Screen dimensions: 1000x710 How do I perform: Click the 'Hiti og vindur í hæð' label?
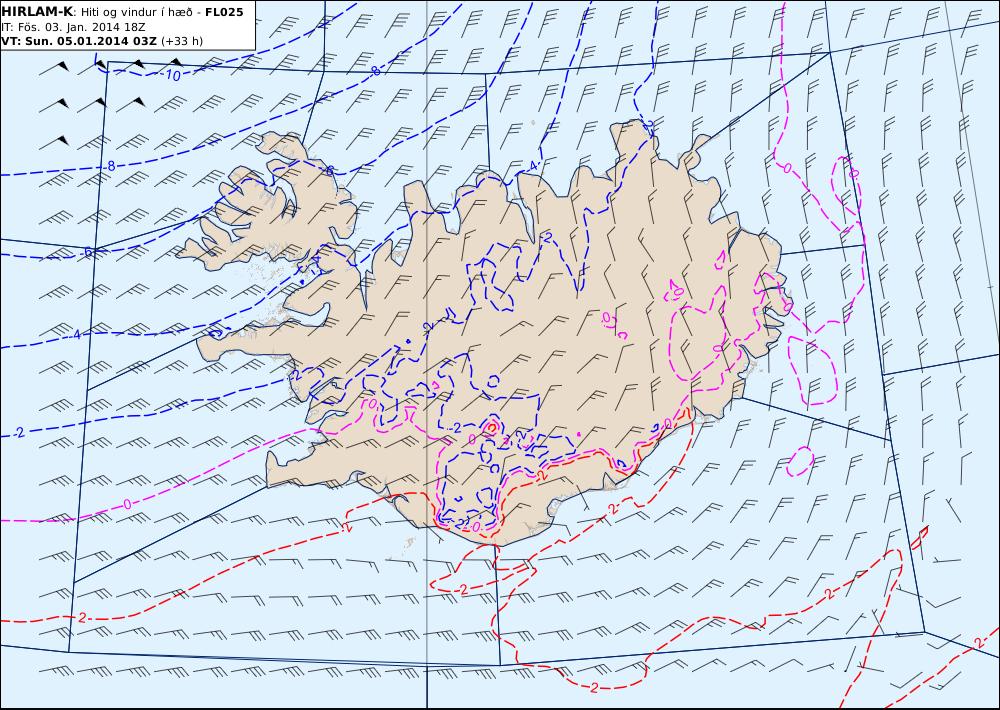(x=139, y=12)
